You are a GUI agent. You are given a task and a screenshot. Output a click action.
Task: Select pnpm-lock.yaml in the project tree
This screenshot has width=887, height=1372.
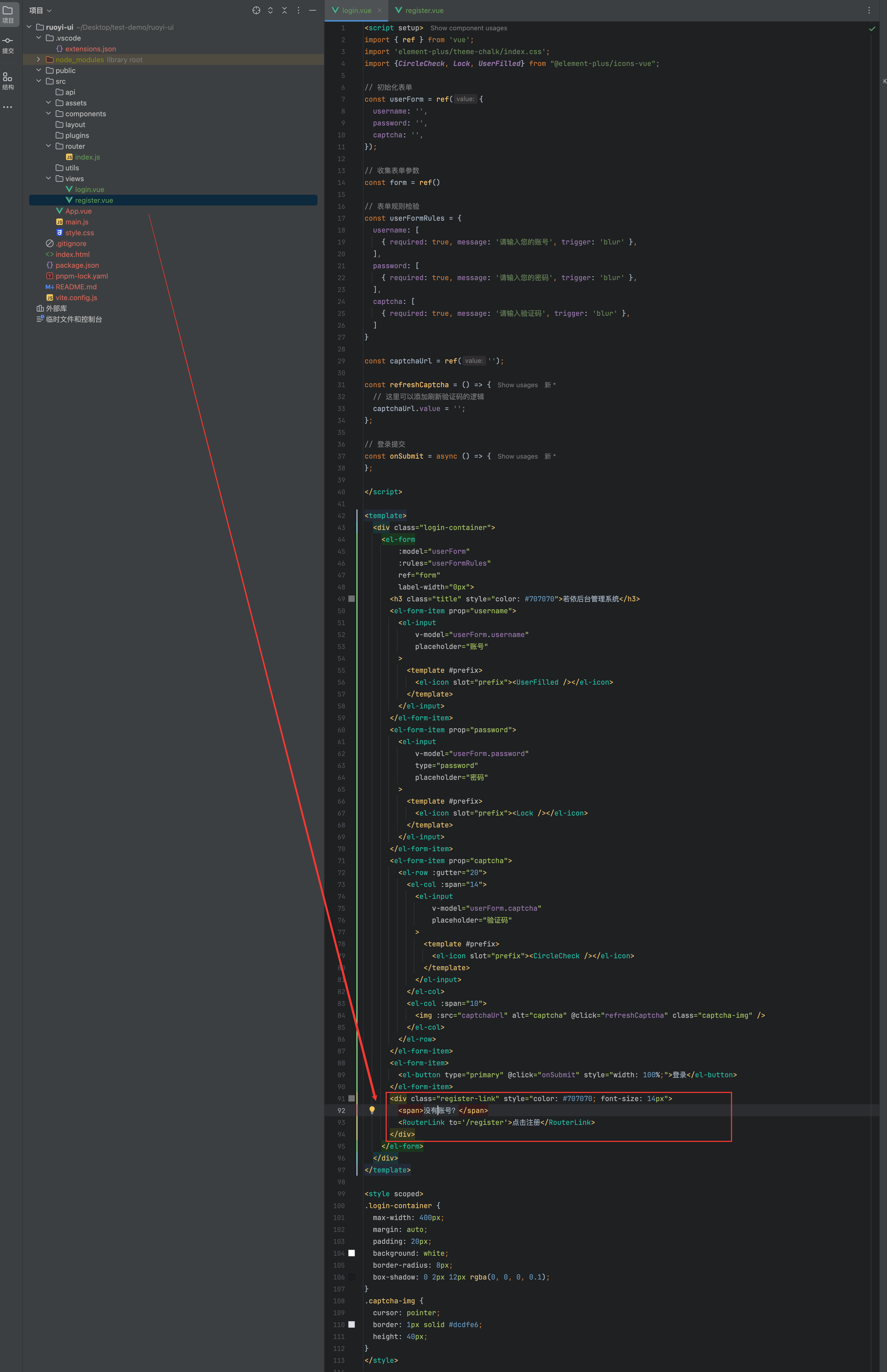pos(77,276)
